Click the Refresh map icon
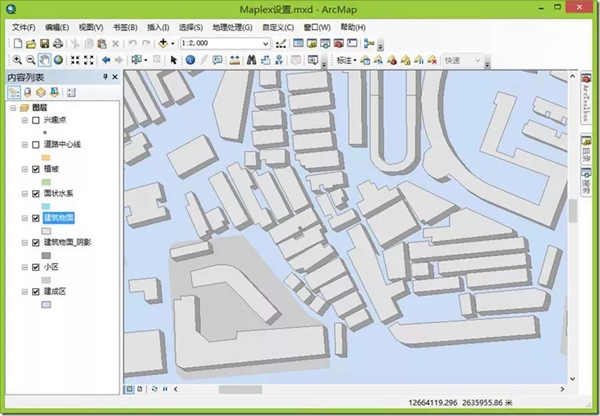600x416 pixels. click(x=155, y=389)
